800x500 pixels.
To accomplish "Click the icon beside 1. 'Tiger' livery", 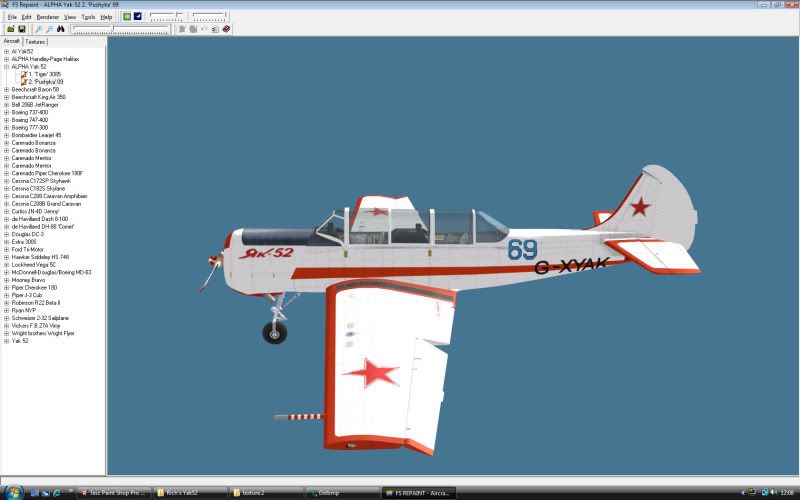I will click(23, 74).
